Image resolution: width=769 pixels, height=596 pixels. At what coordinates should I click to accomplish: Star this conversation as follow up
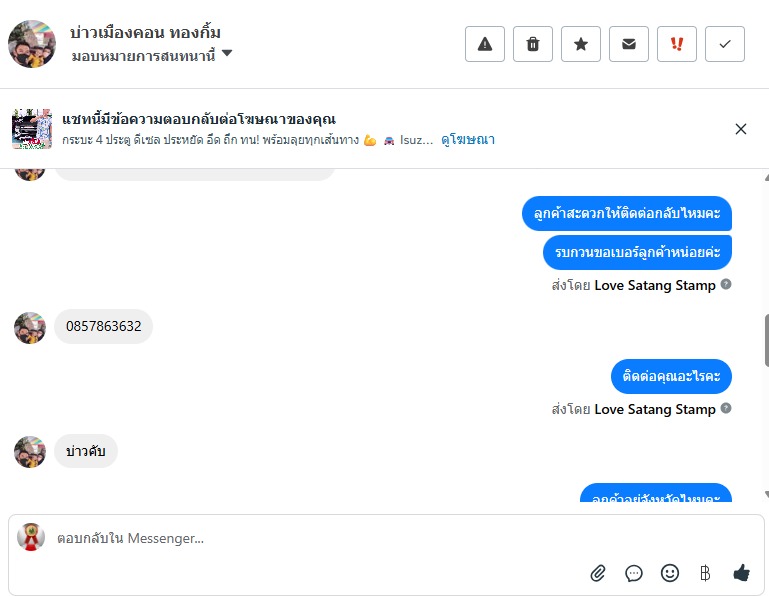(581, 44)
